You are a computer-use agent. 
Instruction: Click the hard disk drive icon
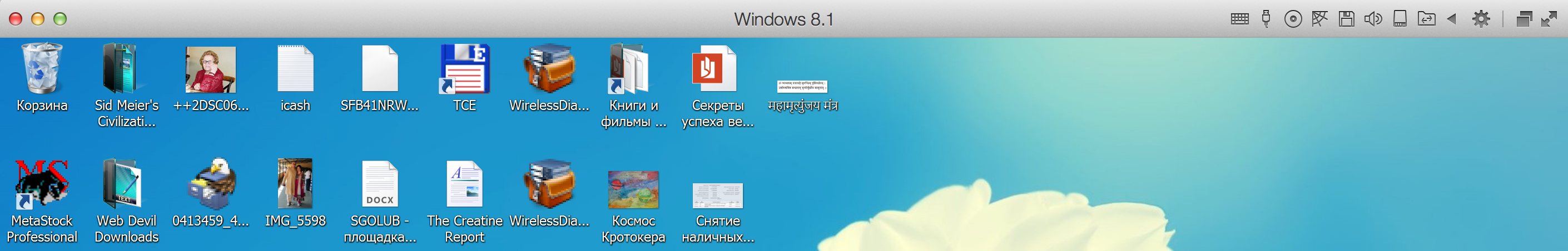(x=1400, y=19)
